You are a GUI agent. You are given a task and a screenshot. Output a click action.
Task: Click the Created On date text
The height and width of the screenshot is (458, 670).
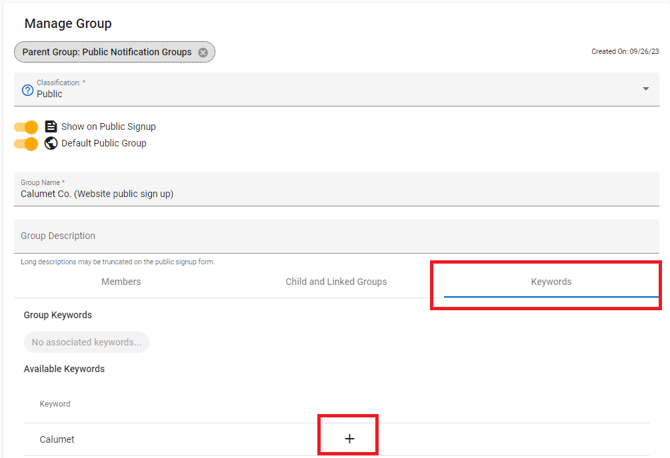625,51
